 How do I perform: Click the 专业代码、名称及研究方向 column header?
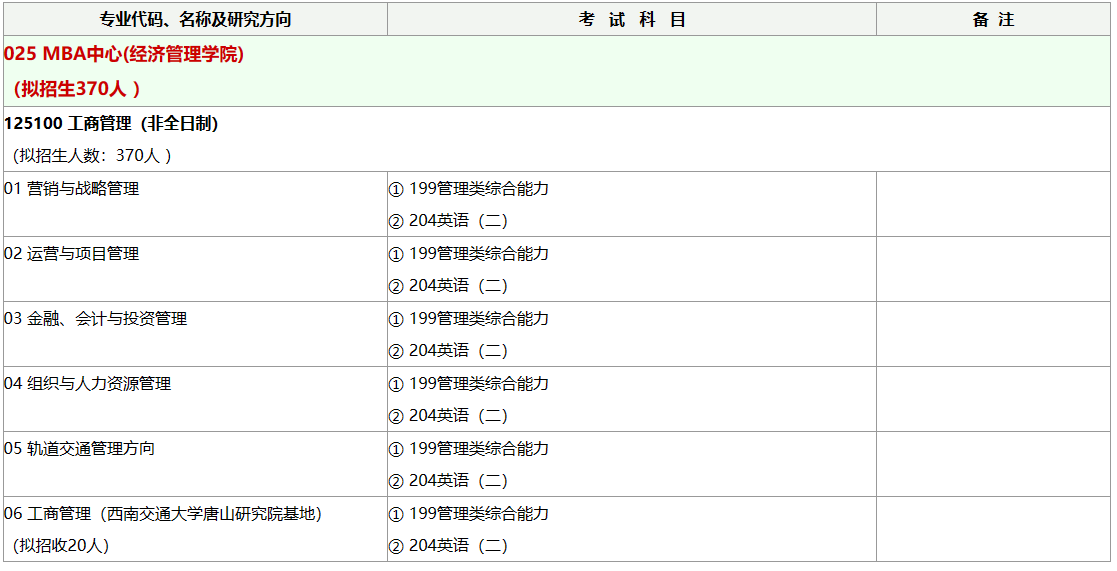[195, 19]
